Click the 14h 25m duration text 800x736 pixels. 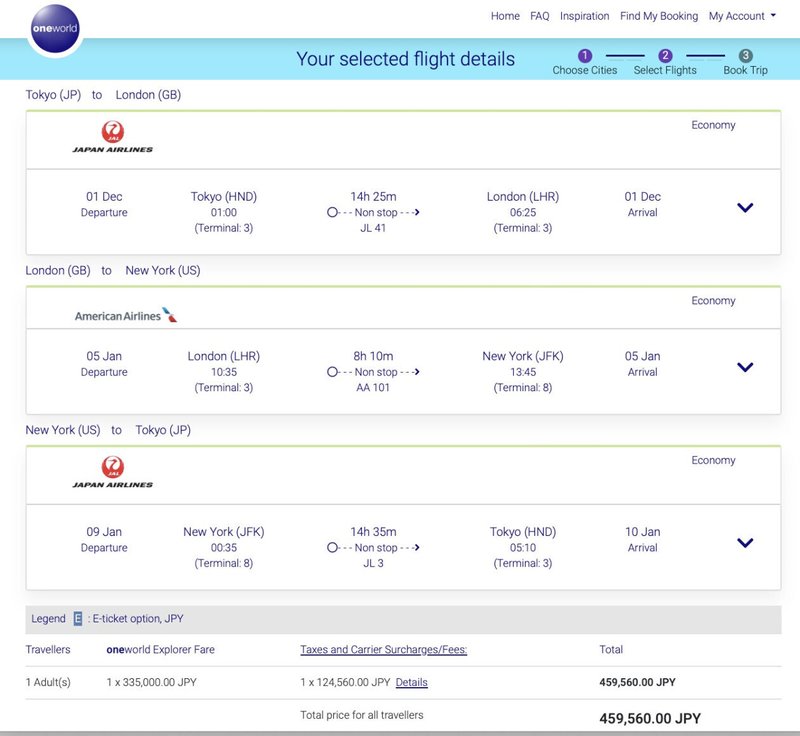373,196
